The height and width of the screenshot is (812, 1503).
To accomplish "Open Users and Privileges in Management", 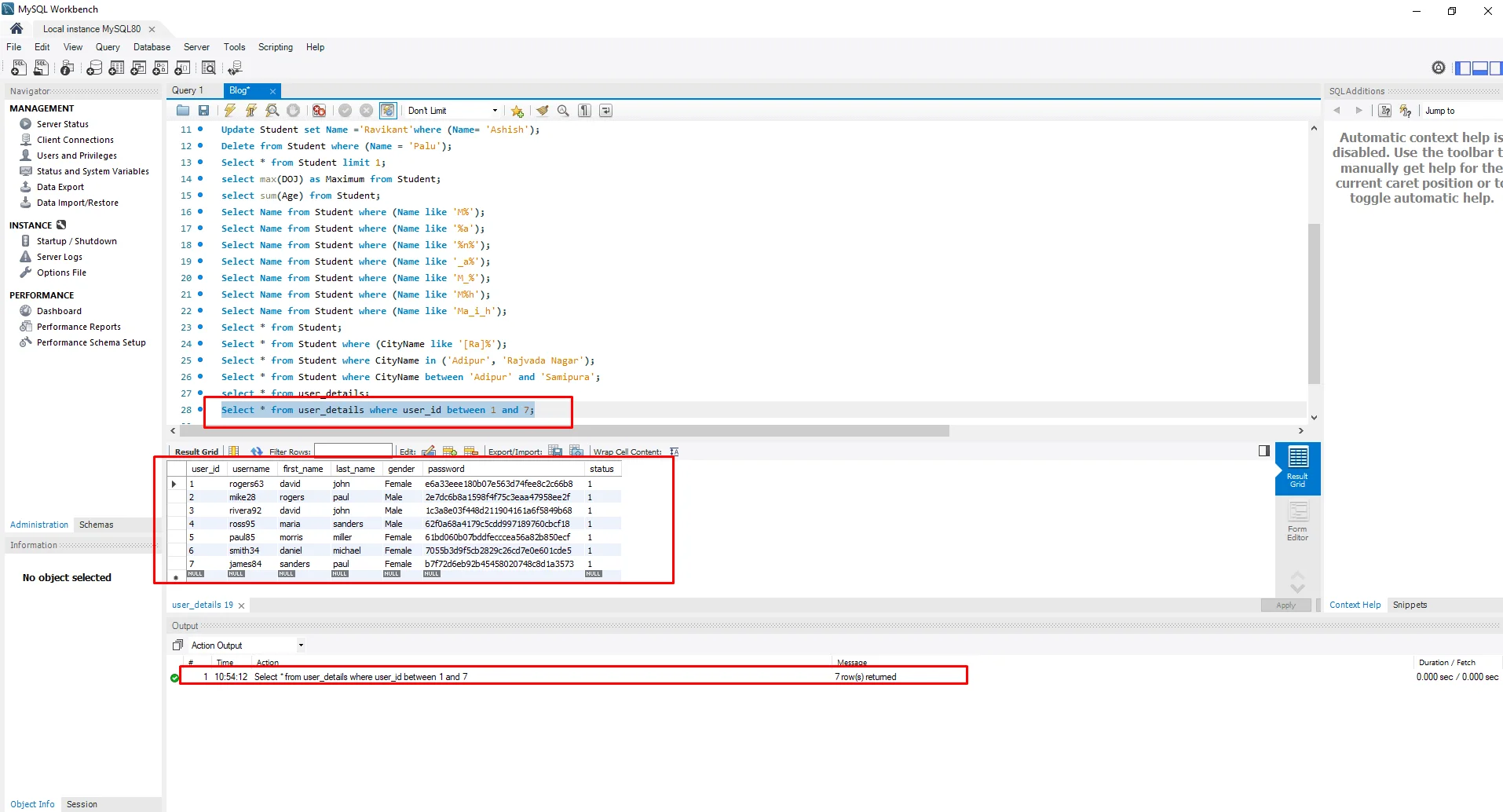I will click(x=76, y=155).
